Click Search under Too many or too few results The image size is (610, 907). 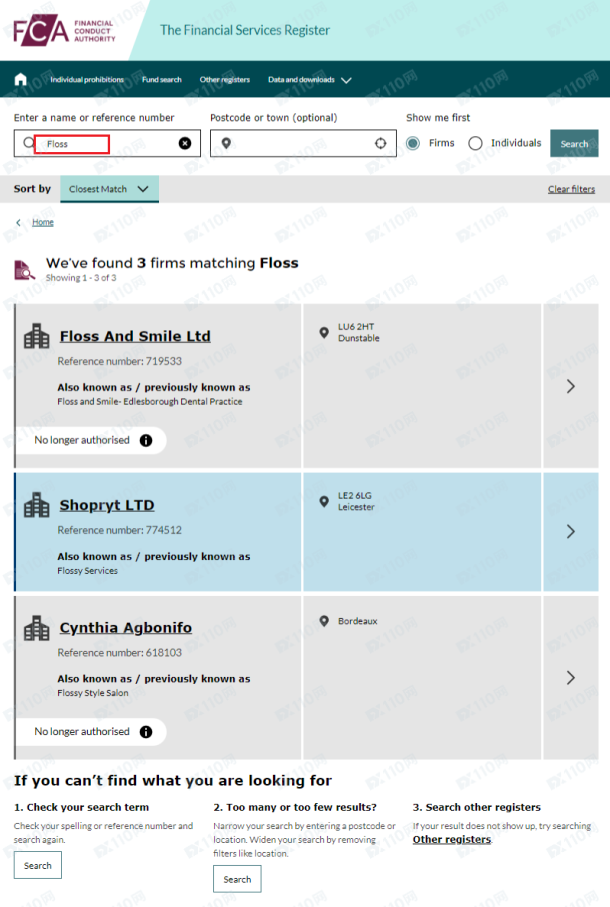tap(237, 879)
